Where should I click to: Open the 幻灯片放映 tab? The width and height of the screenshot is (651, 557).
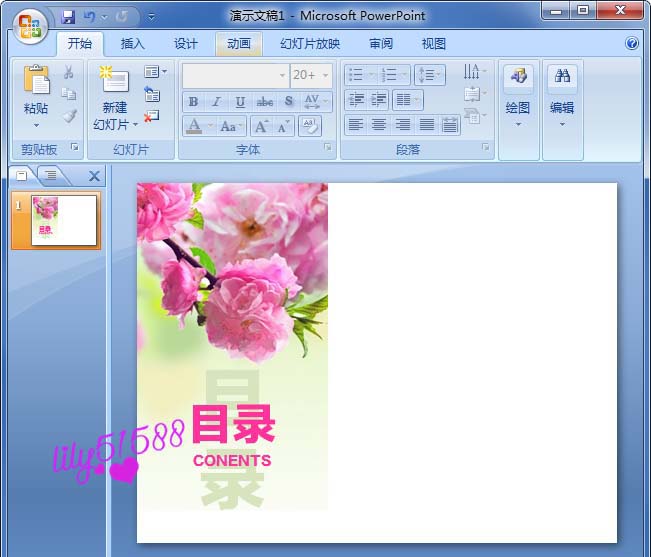tap(310, 44)
